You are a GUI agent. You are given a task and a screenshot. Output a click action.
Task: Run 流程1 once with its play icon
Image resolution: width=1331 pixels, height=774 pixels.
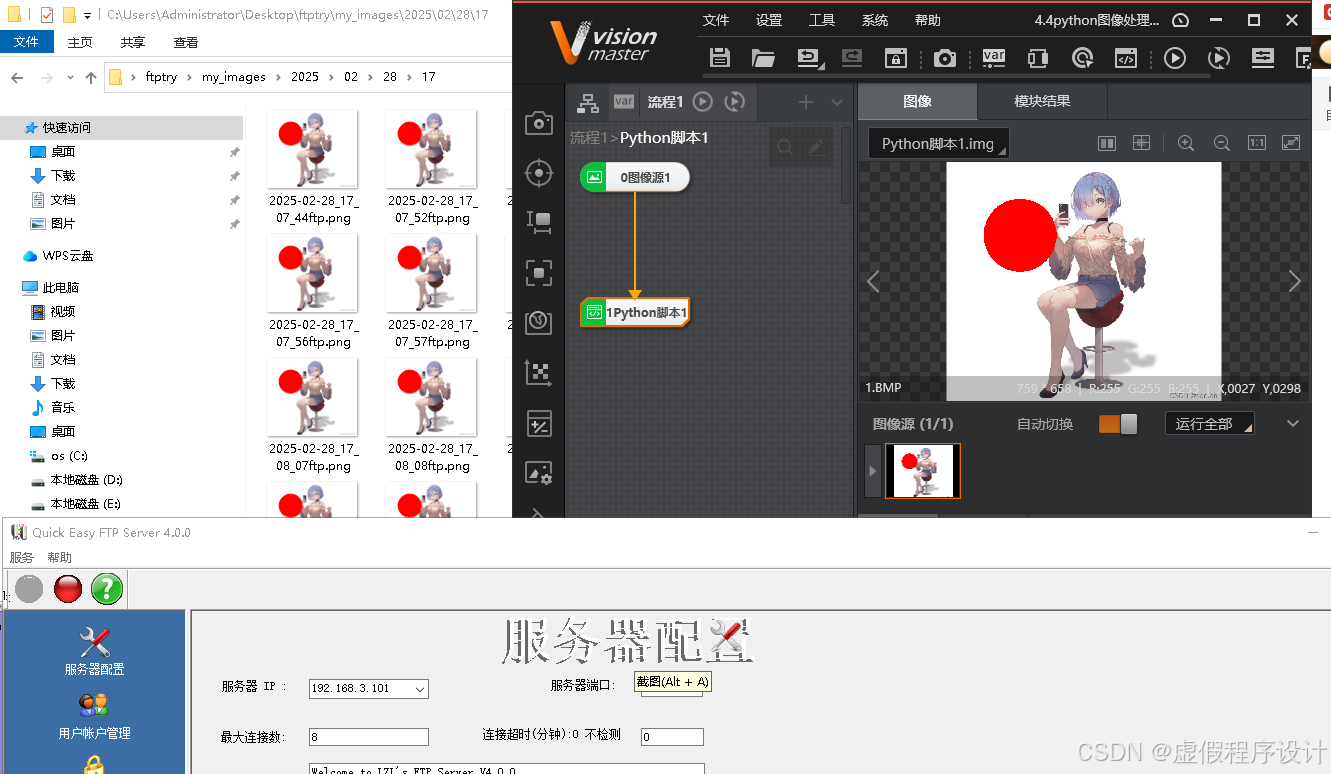tap(703, 101)
